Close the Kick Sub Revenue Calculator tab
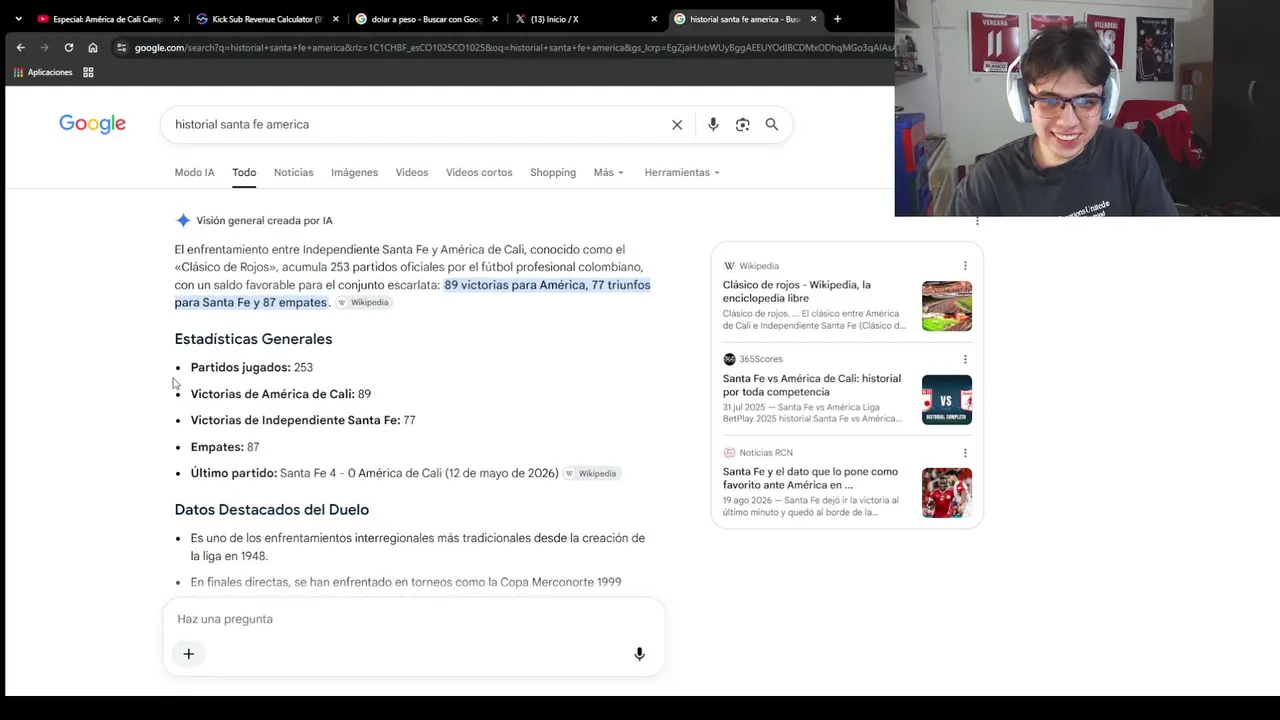1280x720 pixels. point(336,19)
